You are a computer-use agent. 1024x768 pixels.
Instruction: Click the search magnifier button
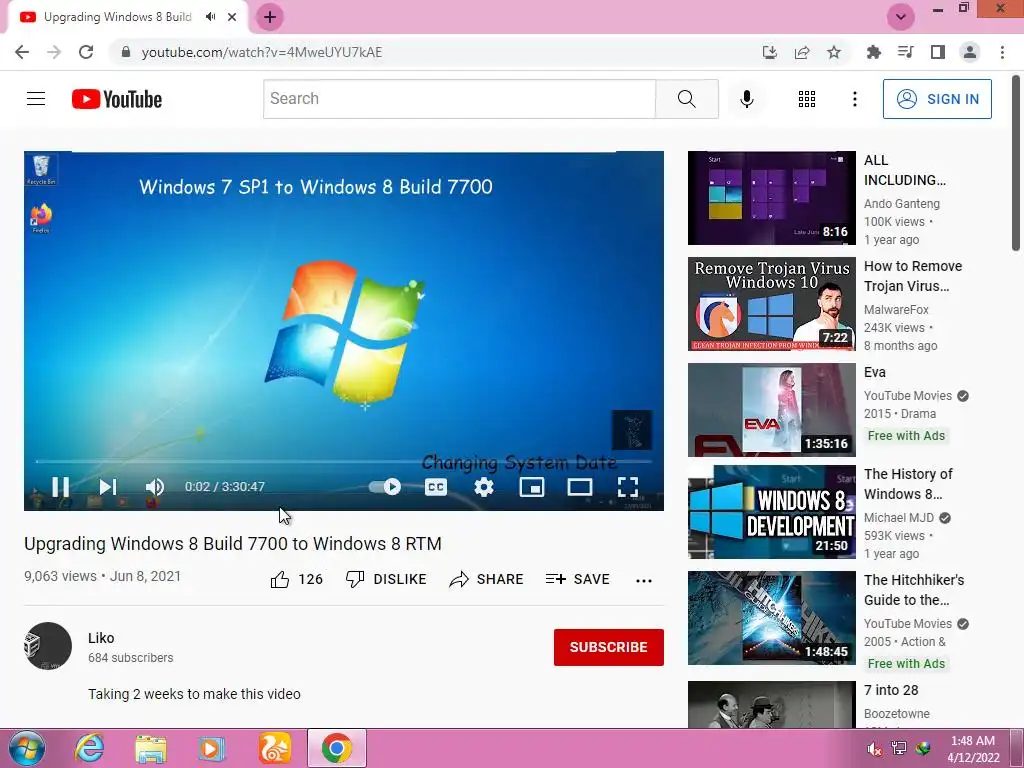[x=686, y=99]
